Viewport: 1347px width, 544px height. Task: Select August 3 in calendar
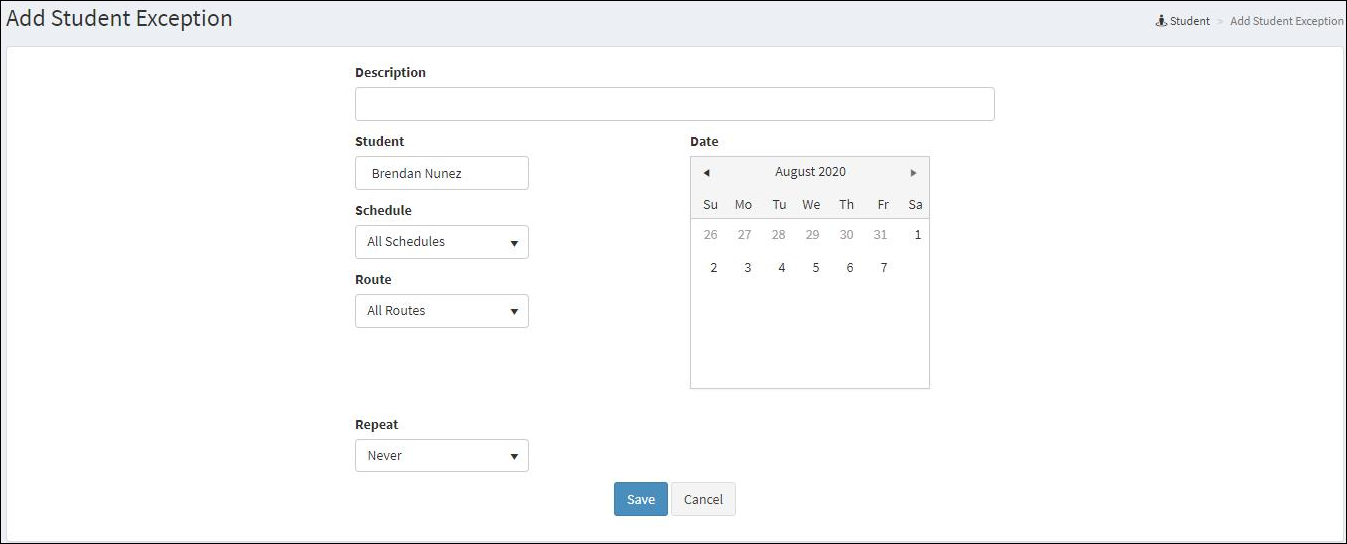[747, 268]
